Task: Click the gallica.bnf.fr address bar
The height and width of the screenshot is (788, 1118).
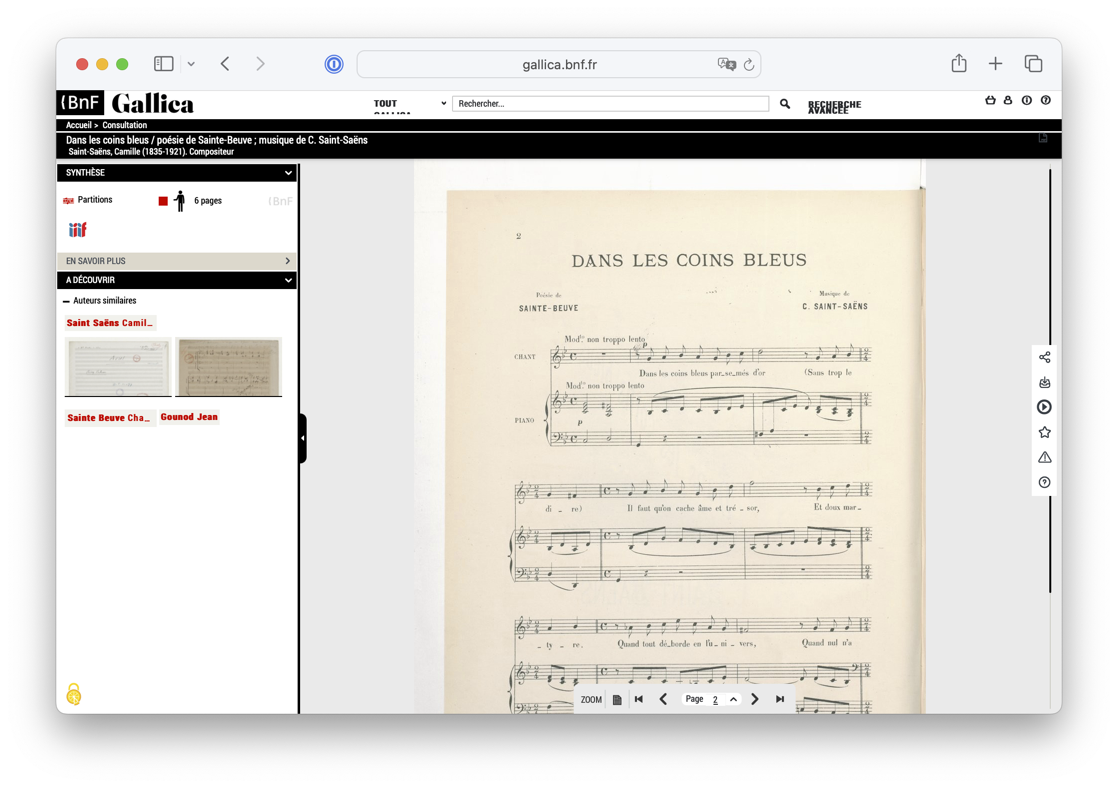Action: tap(559, 64)
